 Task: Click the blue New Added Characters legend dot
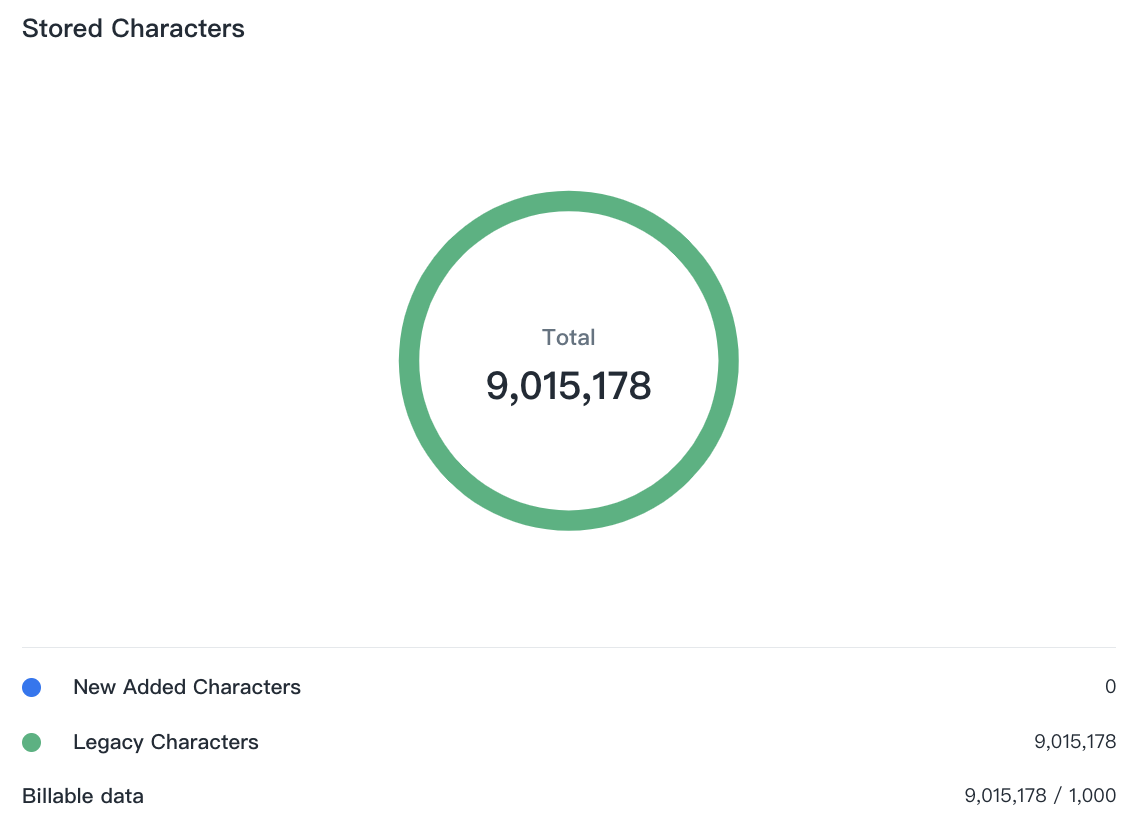pyautogui.click(x=31, y=688)
